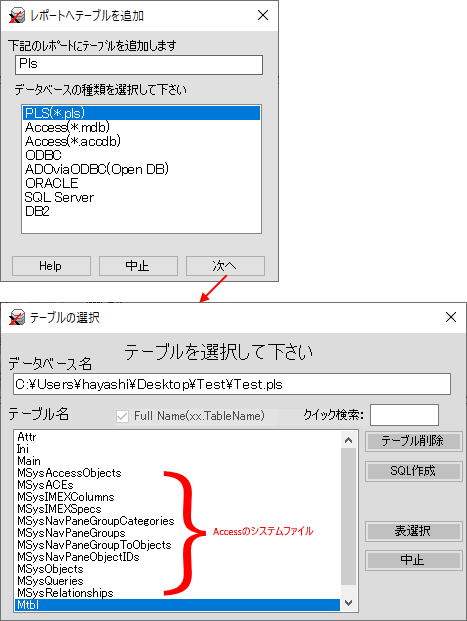The height and width of the screenshot is (621, 467).
Task: Click the table list scroll-down arrow
Action: pos(349,603)
